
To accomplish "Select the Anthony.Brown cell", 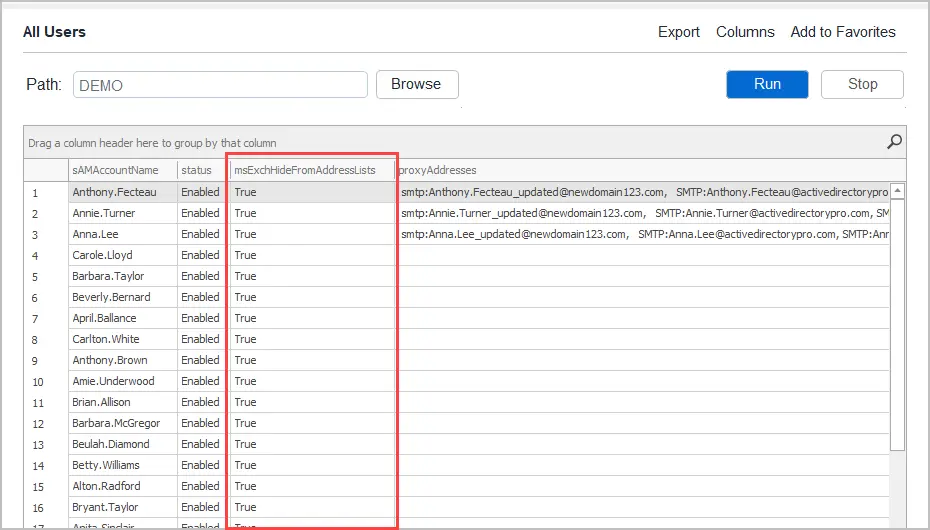I will (122, 360).
